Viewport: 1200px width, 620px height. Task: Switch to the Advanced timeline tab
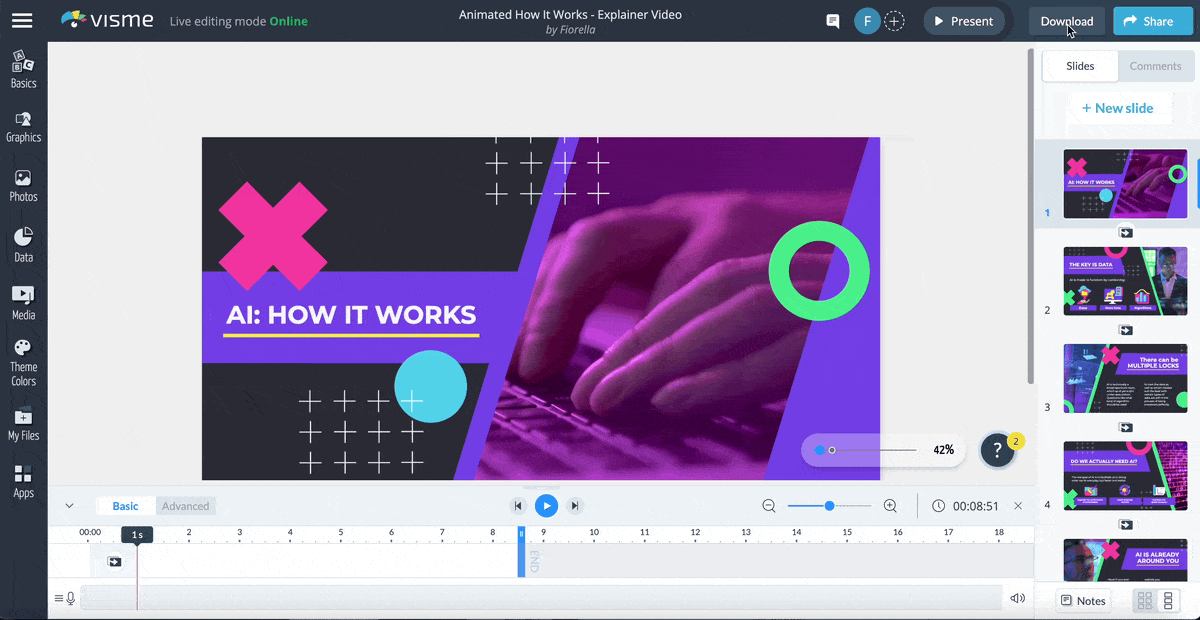[x=185, y=505]
